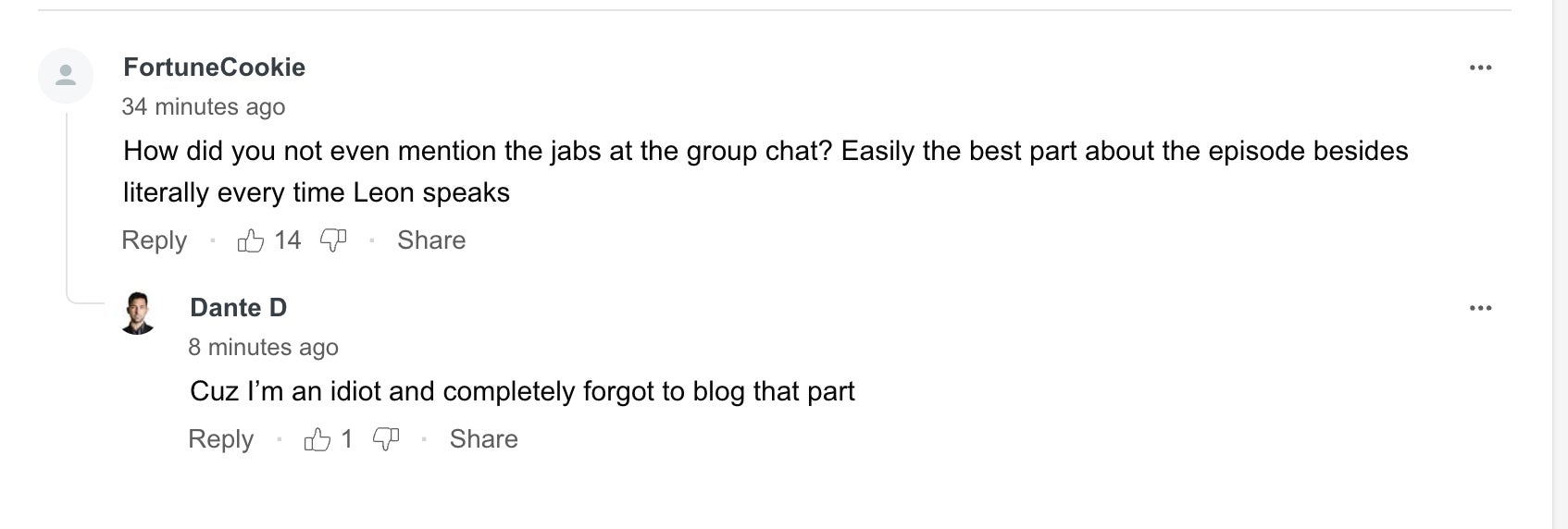This screenshot has height=529, width=1568.
Task: Visit the Dante D username profile link
Action: pyautogui.click(x=238, y=308)
